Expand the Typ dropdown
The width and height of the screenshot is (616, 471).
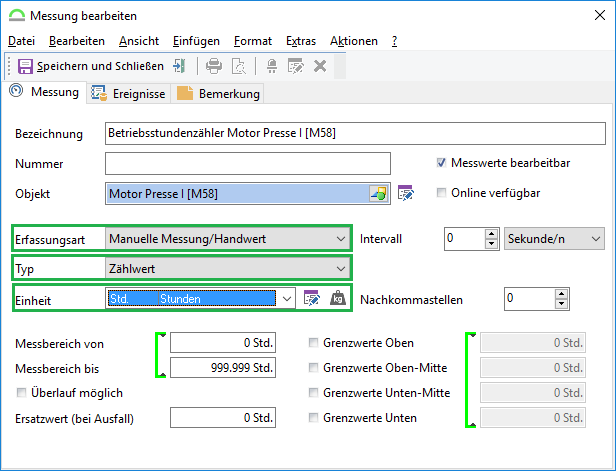pos(340,269)
